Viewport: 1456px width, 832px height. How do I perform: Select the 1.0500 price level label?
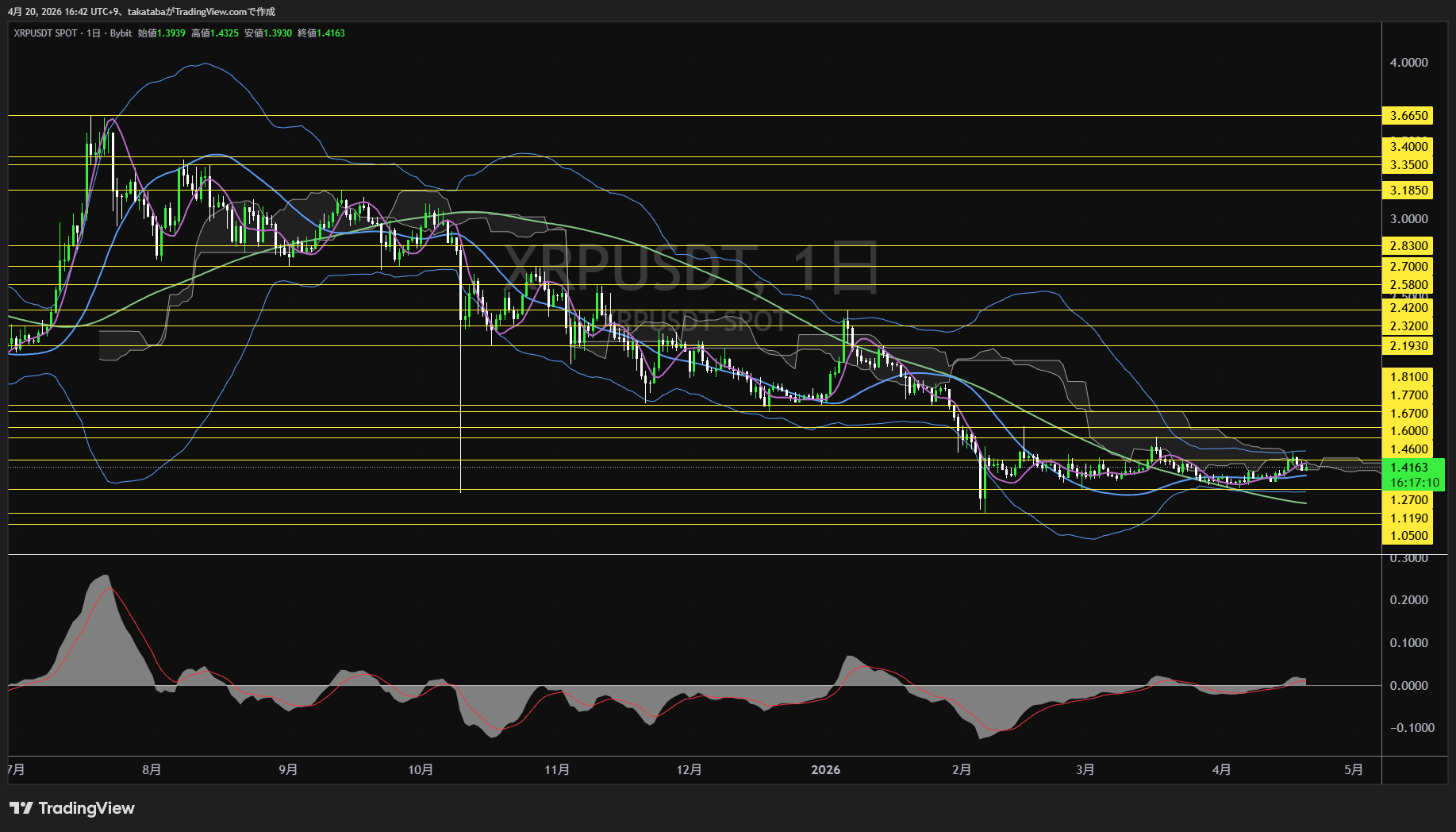click(1408, 536)
